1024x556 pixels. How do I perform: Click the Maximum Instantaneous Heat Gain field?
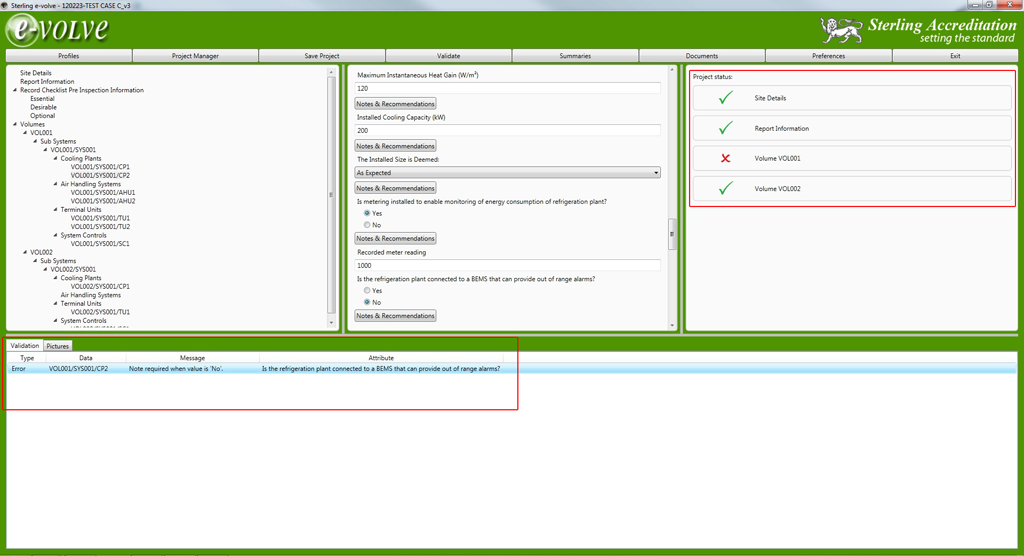(x=507, y=88)
